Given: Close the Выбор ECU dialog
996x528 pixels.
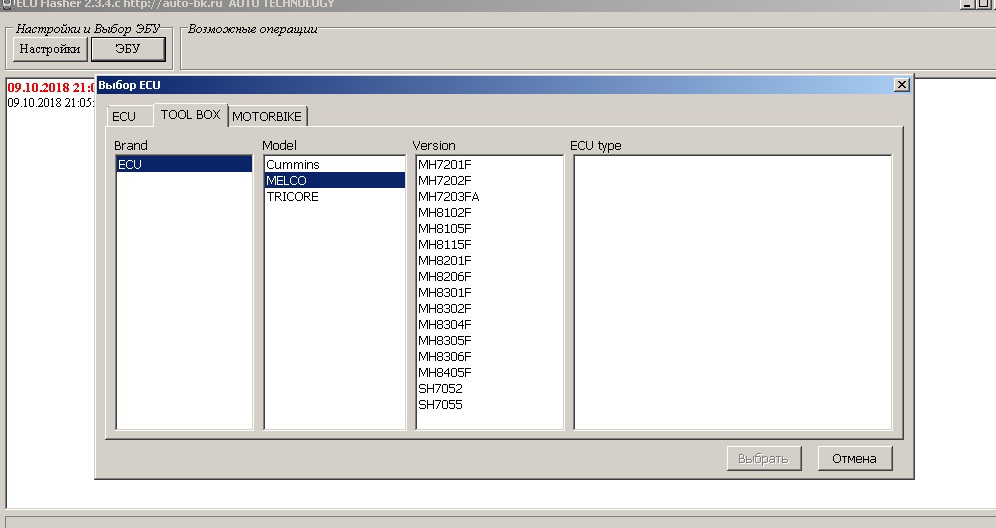Looking at the screenshot, I should (901, 85).
